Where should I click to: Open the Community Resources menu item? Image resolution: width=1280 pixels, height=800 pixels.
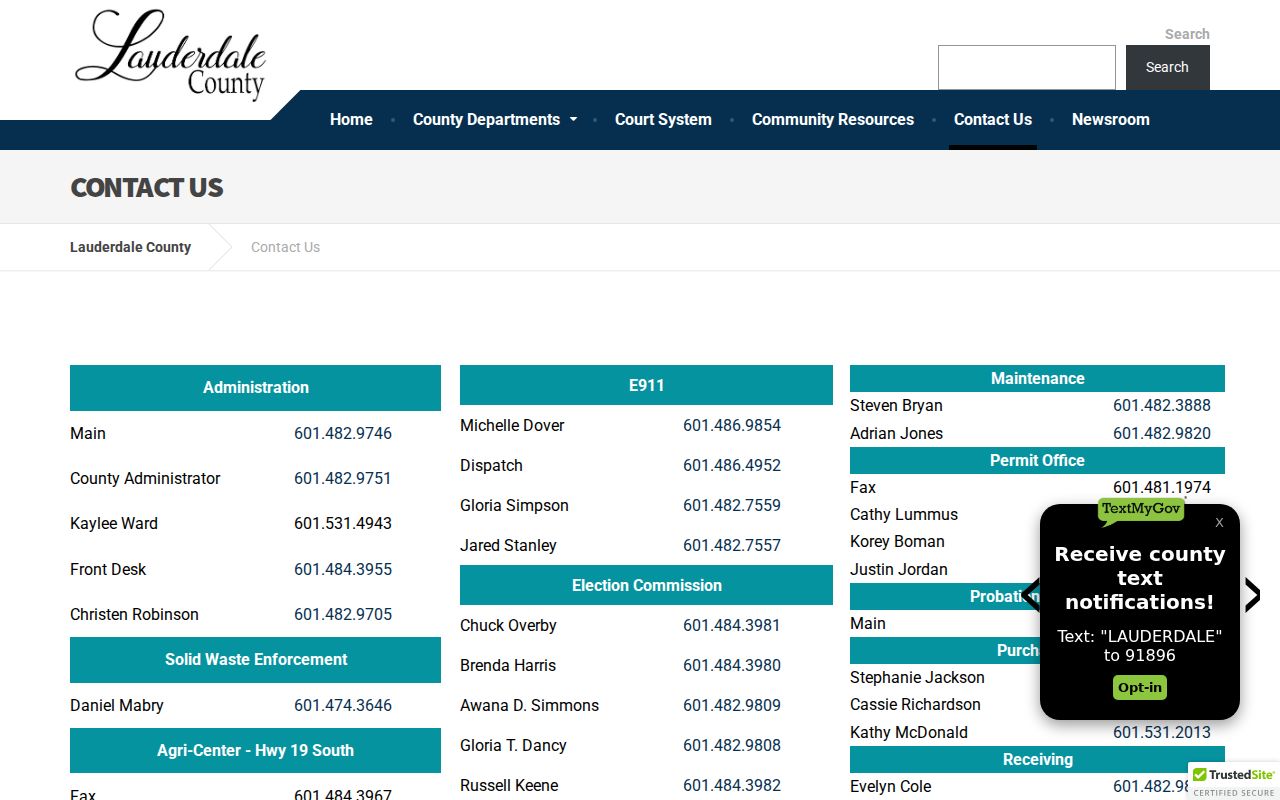pos(833,119)
